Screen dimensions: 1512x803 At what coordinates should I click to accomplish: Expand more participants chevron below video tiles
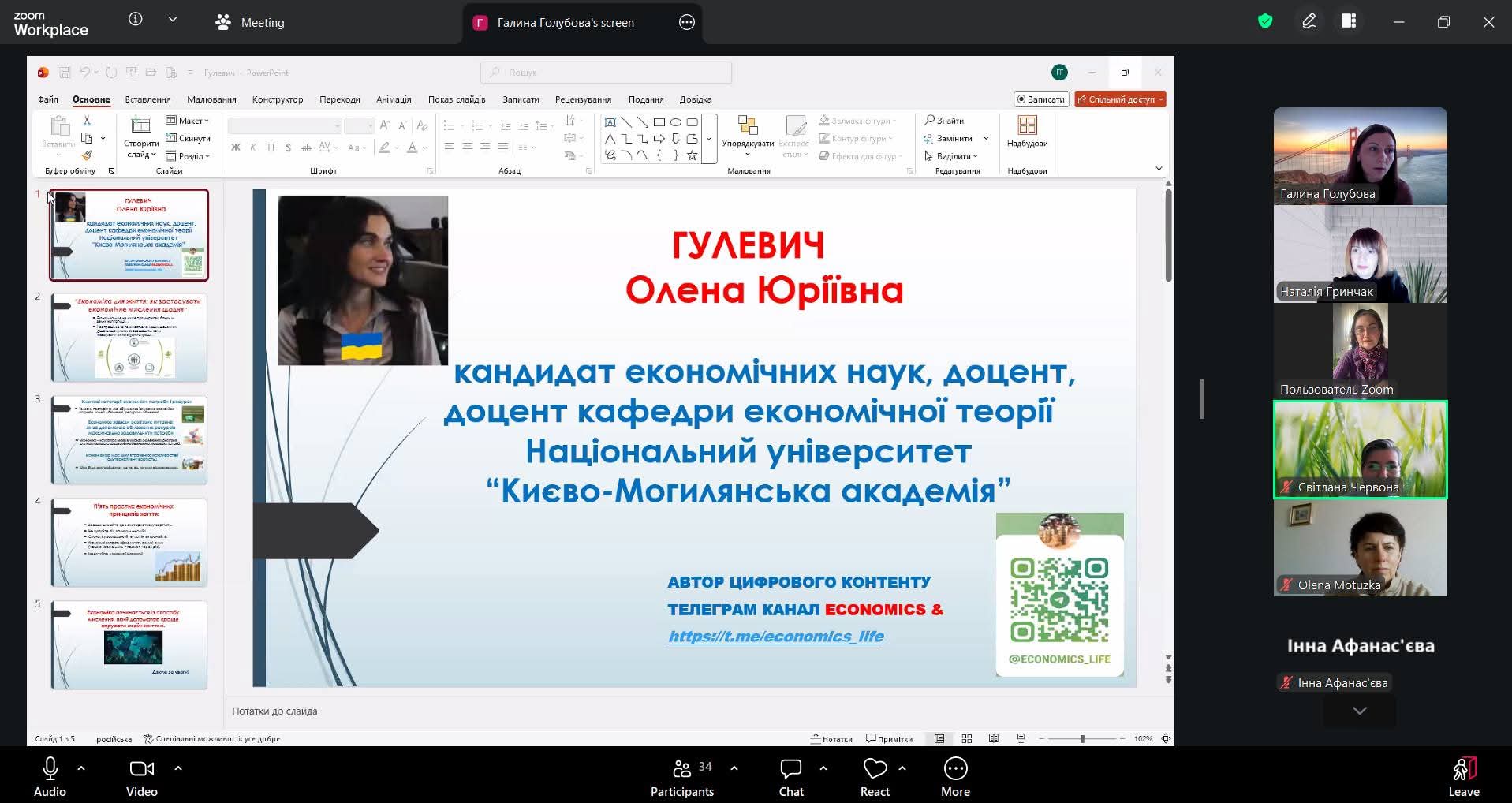point(1359,711)
